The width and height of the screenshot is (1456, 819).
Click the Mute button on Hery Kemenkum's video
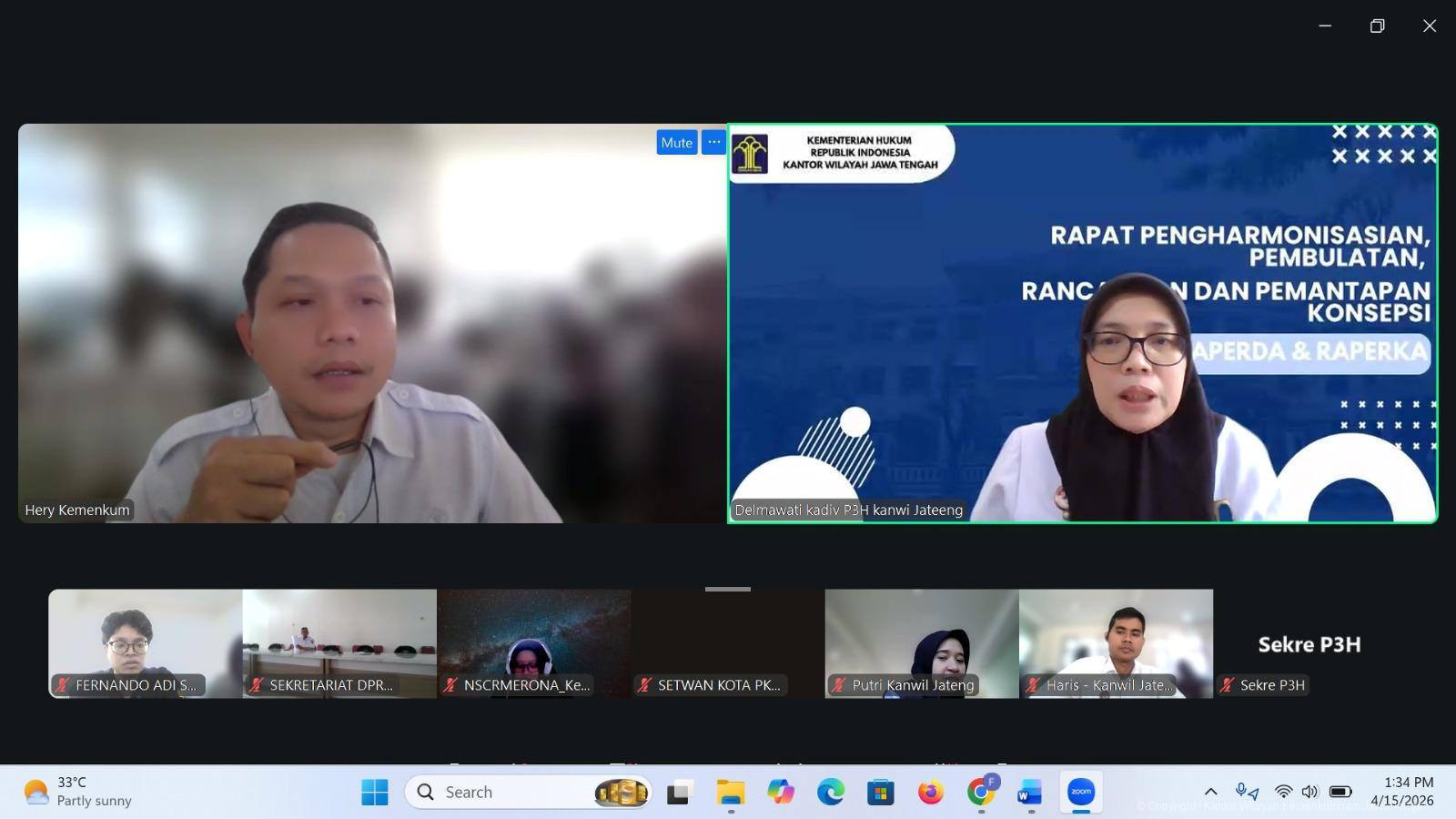(676, 143)
